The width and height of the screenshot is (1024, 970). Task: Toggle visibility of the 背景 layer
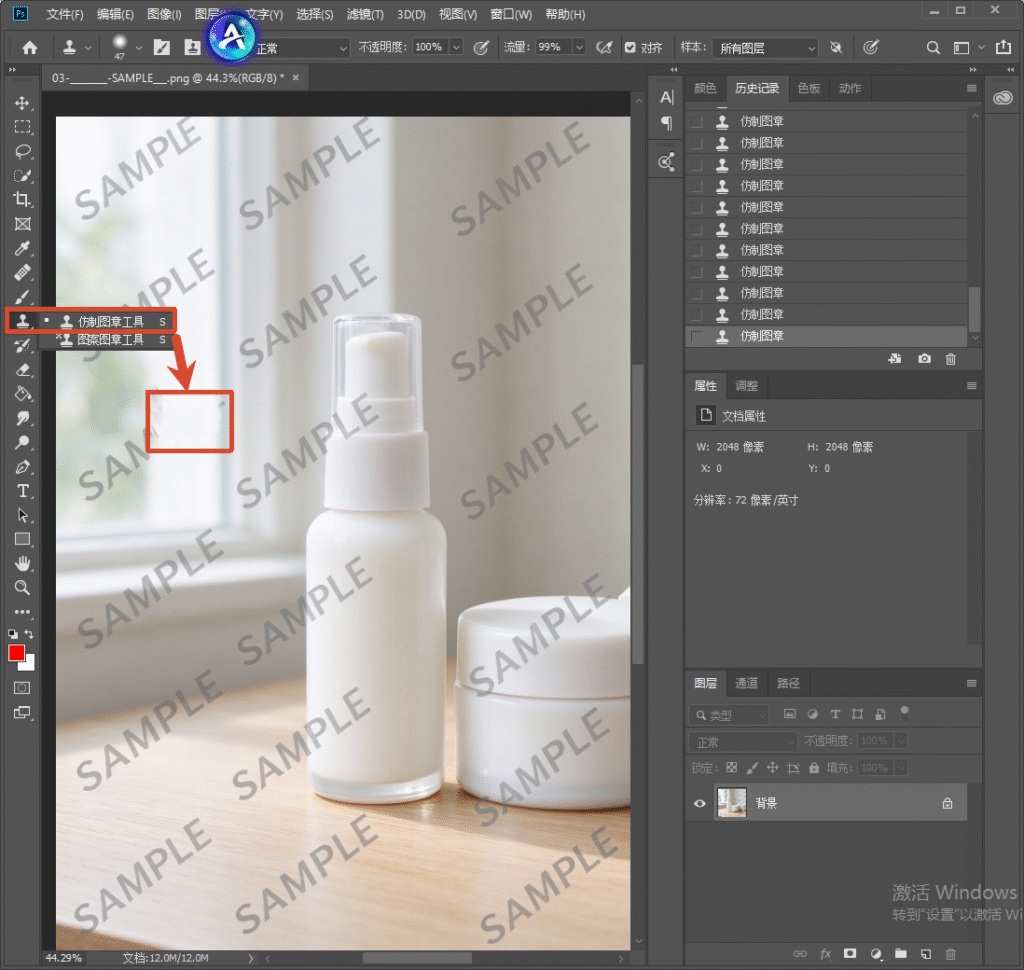699,803
